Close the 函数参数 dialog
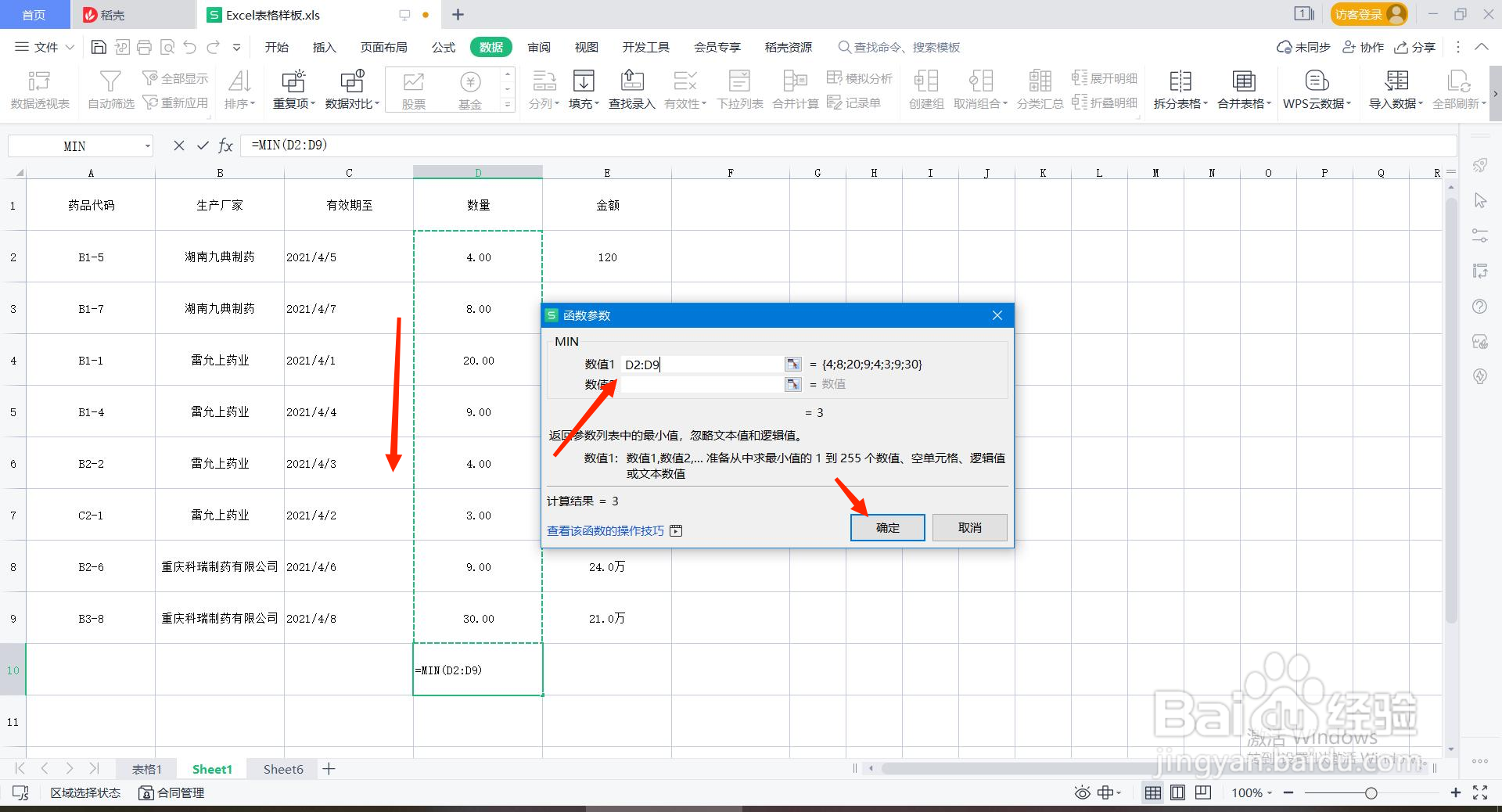The image size is (1502, 812). [997, 315]
